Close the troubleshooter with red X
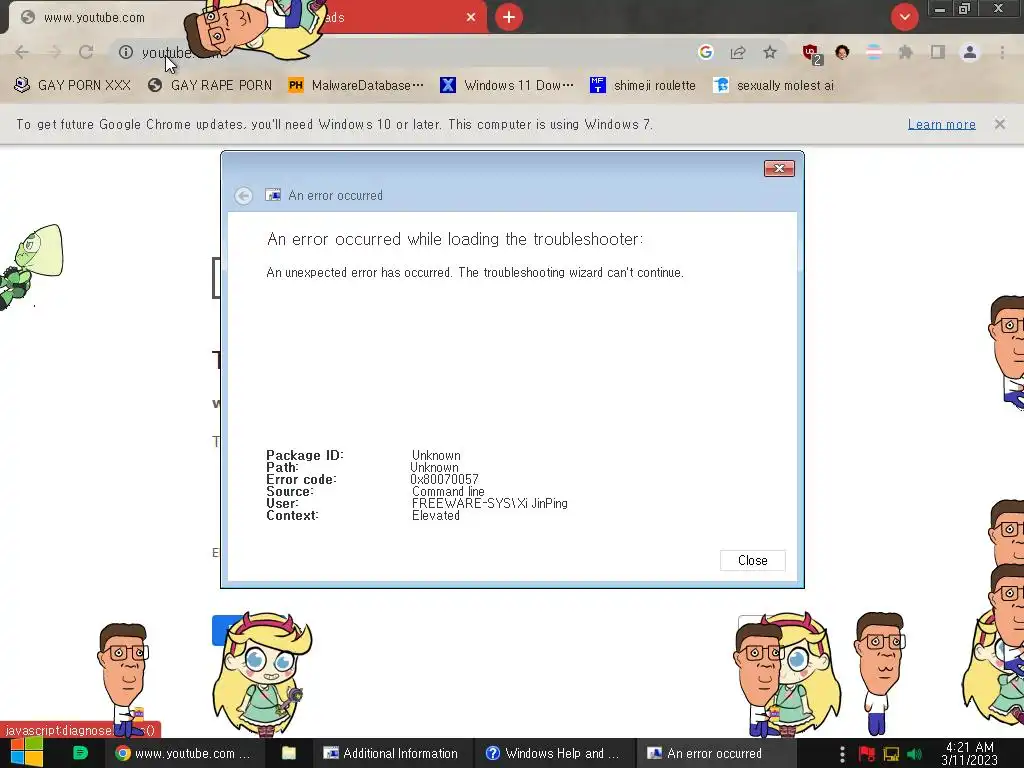1024x768 pixels. 779,168
